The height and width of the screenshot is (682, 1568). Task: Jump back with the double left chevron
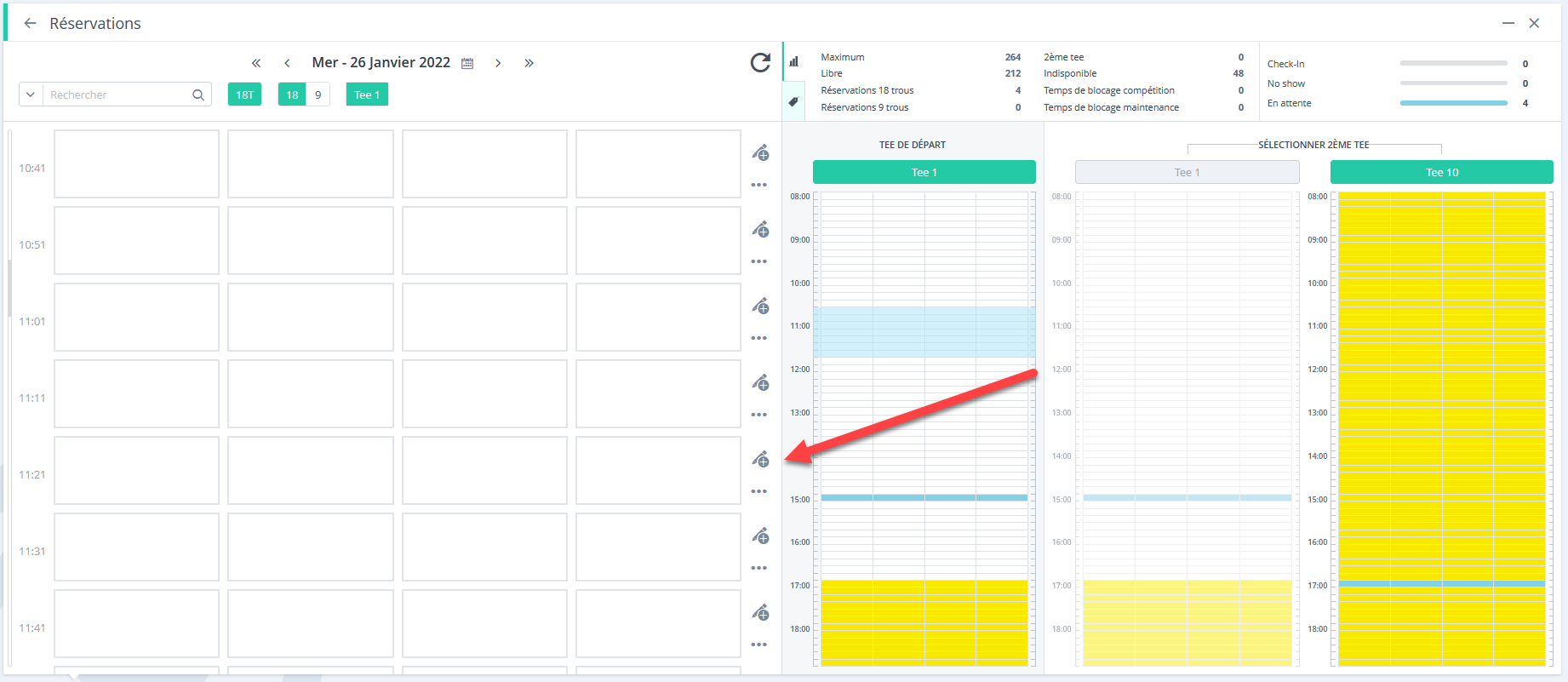click(x=256, y=63)
